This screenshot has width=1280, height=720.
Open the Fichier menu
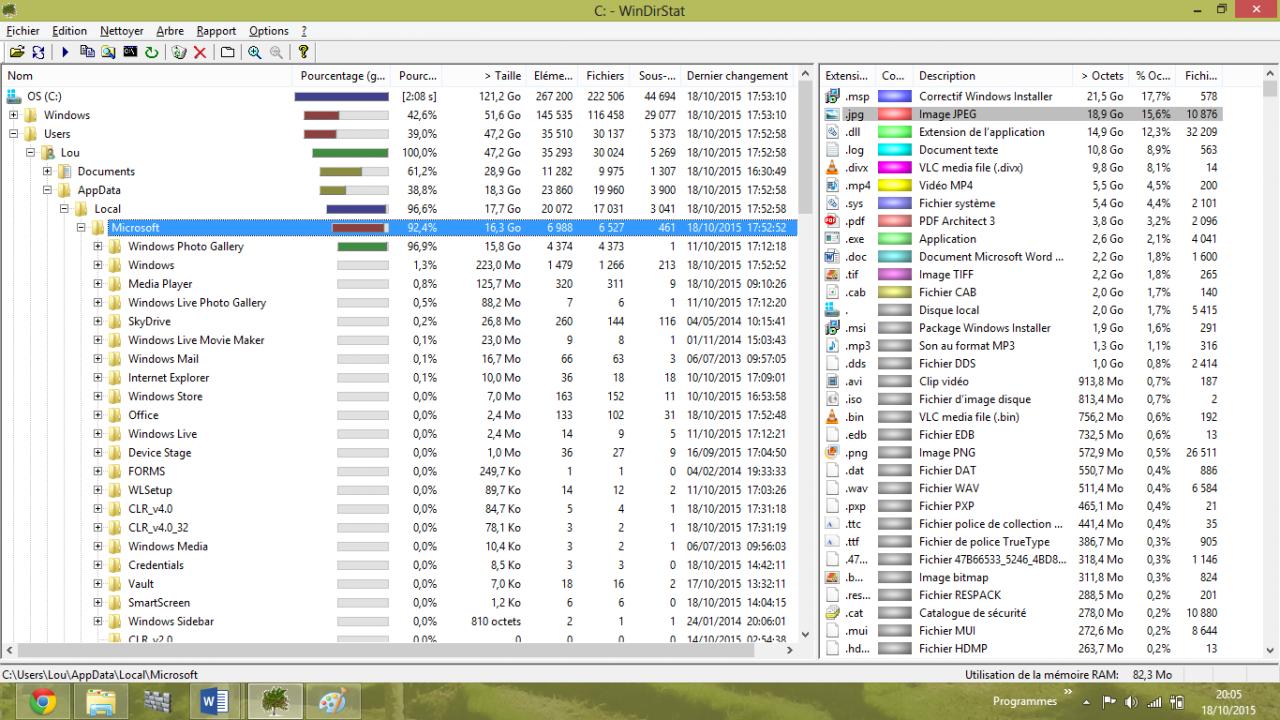[x=23, y=31]
